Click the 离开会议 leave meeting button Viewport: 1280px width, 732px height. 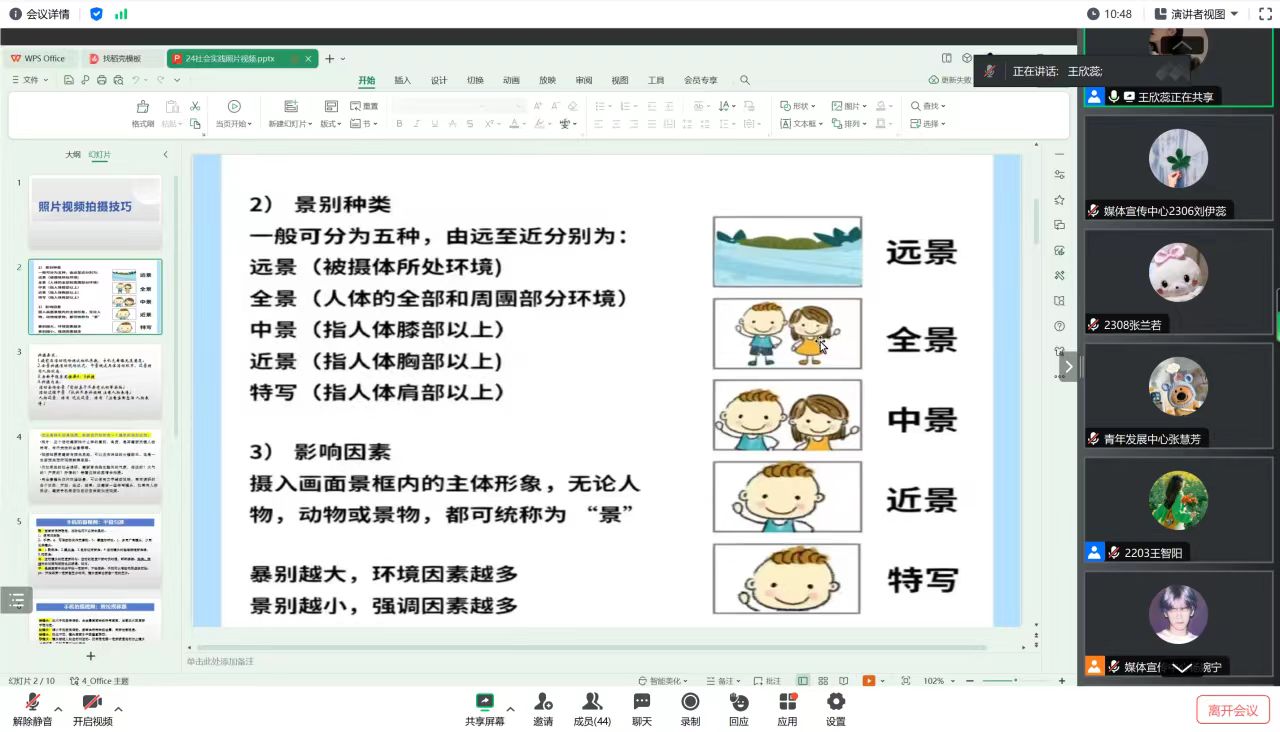pos(1233,710)
